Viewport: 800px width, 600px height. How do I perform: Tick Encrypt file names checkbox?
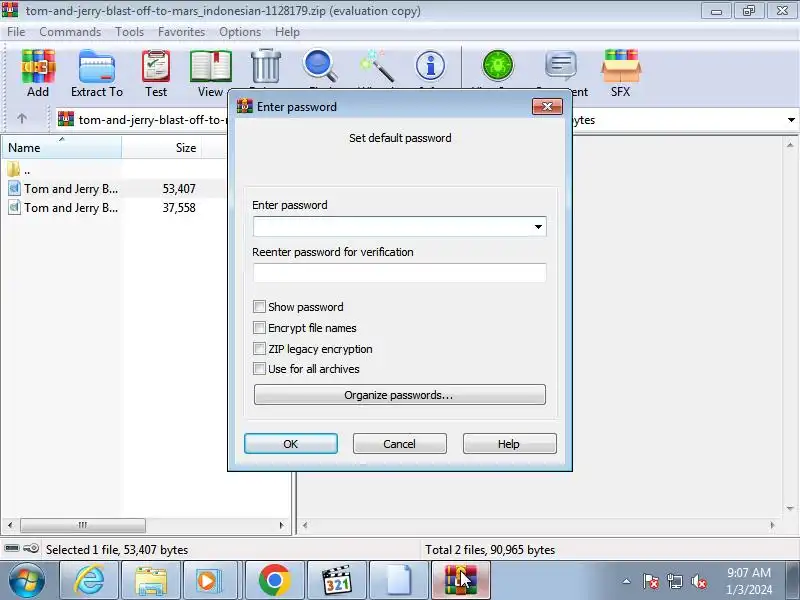pos(259,328)
